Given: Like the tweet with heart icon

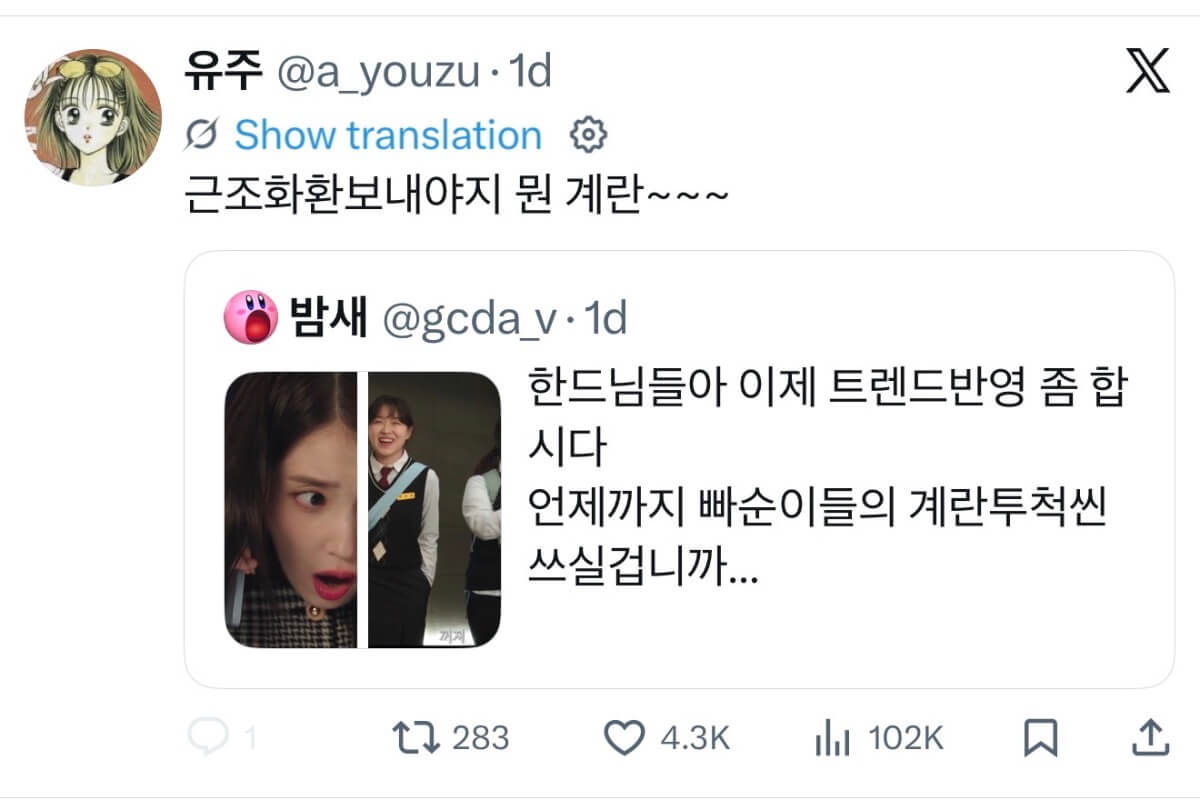Looking at the screenshot, I should [626, 738].
